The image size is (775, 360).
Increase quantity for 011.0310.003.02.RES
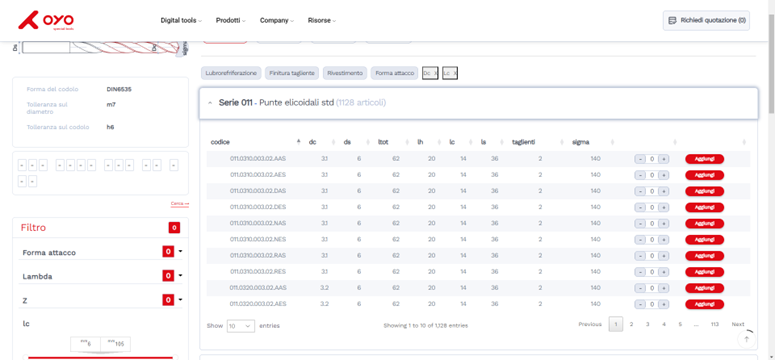(x=664, y=271)
